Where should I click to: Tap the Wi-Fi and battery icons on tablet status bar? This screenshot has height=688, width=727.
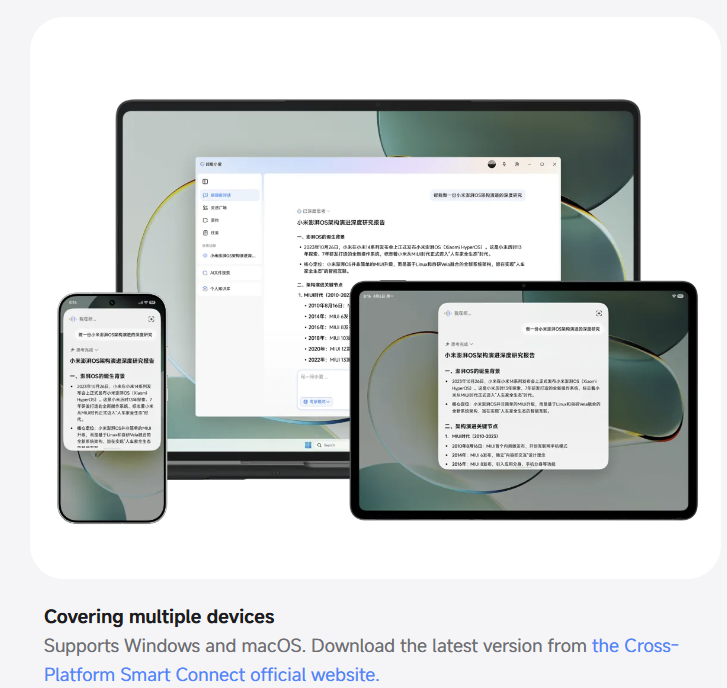pyautogui.click(x=677, y=296)
